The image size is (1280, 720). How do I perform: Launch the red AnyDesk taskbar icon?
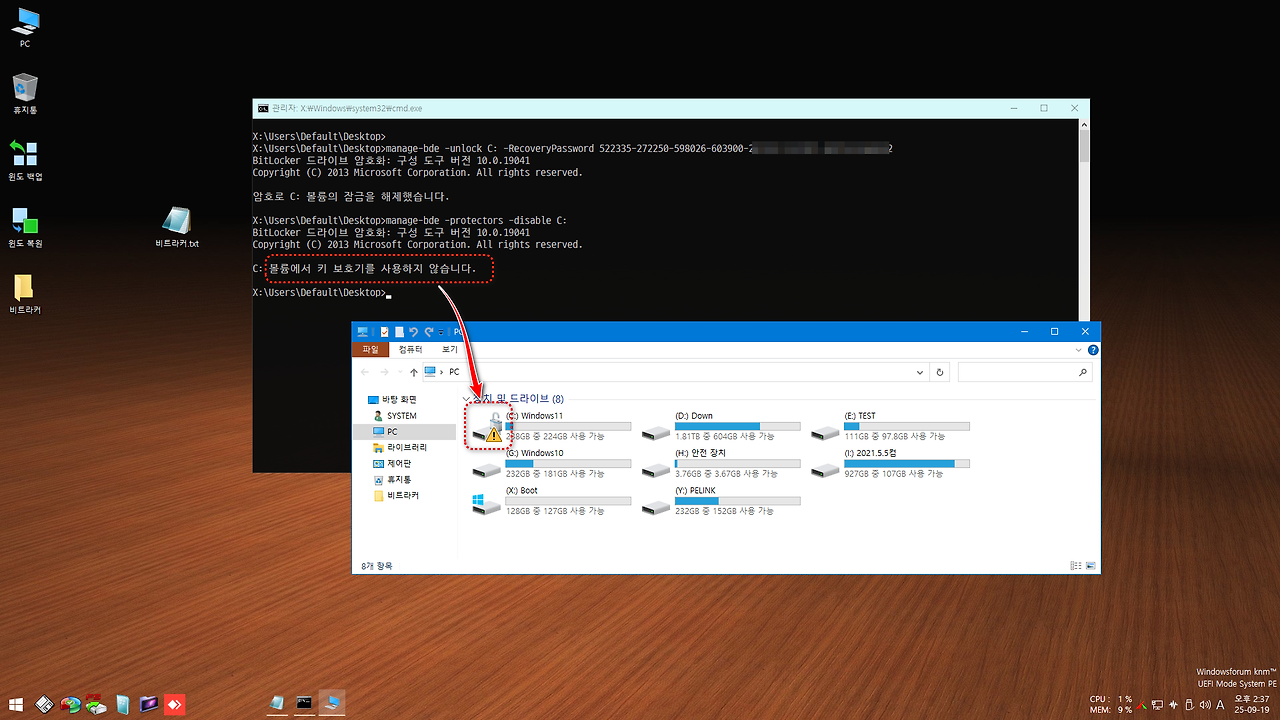point(175,704)
